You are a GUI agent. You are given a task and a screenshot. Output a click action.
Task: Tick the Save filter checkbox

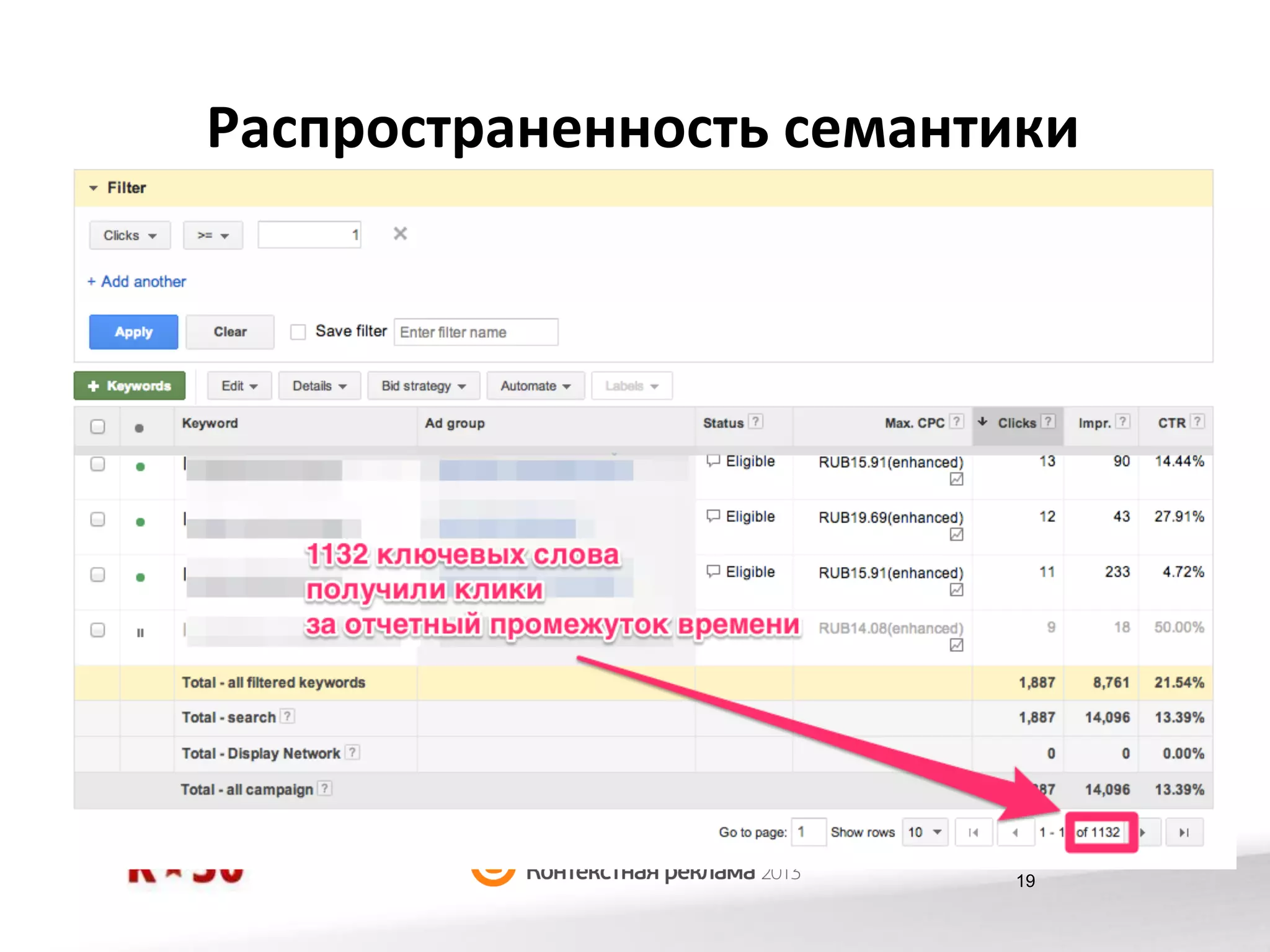click(x=298, y=332)
